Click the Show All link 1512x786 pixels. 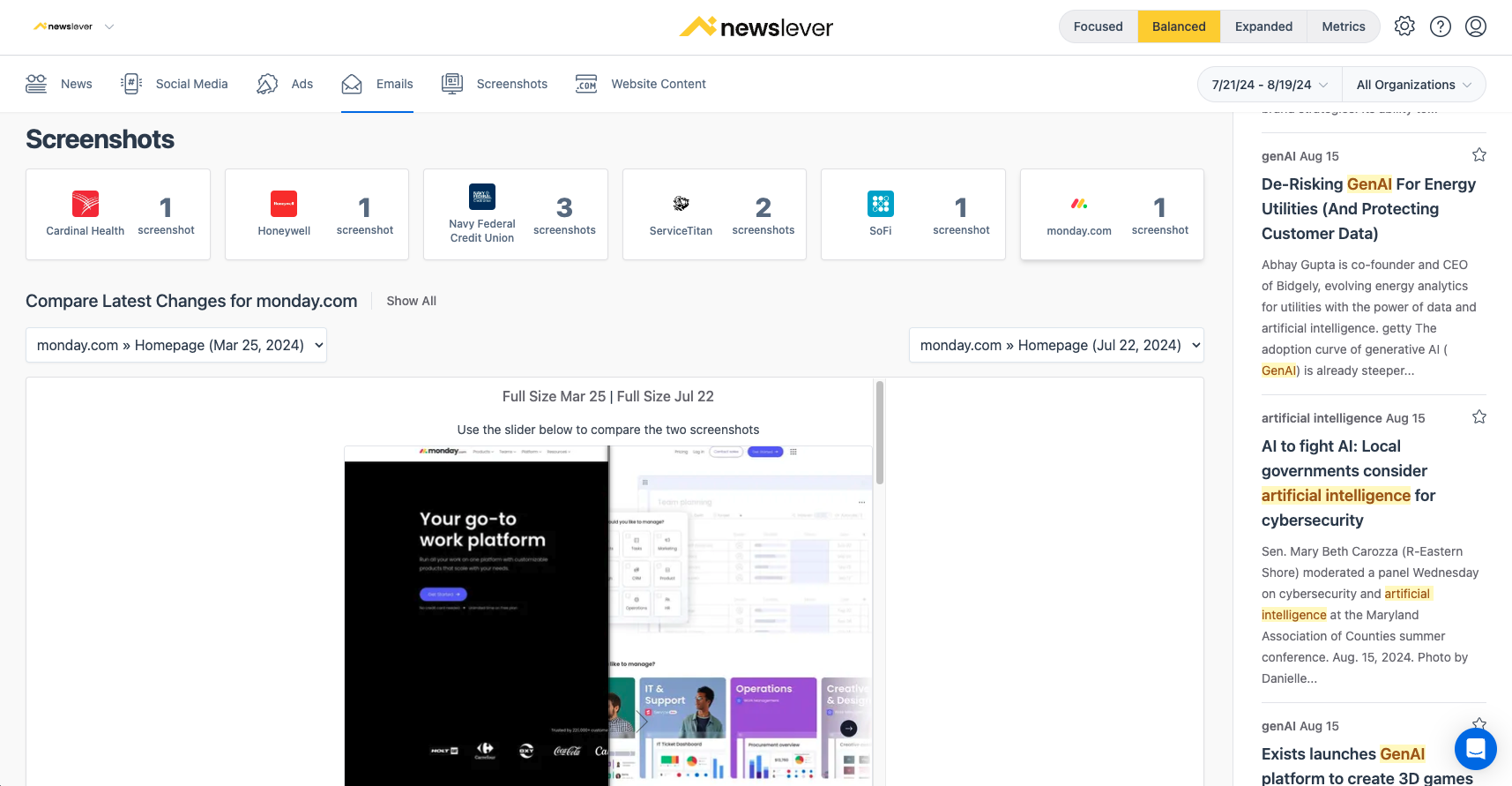[411, 301]
